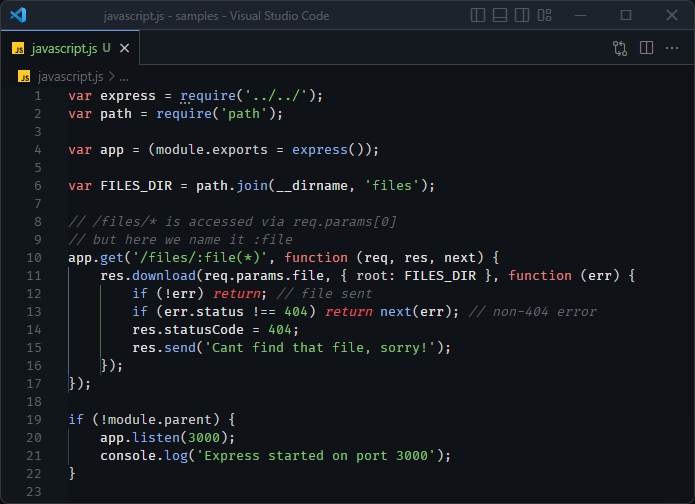This screenshot has width=695, height=504.
Task: Click 'listen' in app.listen(3000)
Action: (156, 438)
